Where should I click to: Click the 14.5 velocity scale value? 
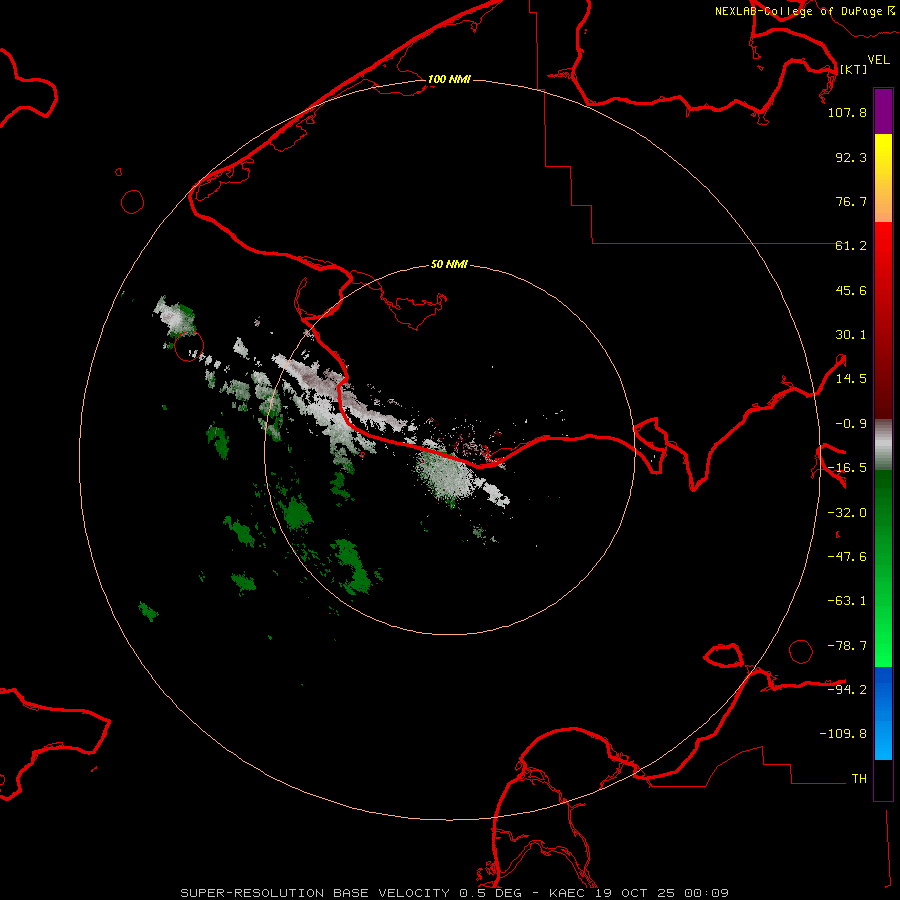pyautogui.click(x=851, y=379)
